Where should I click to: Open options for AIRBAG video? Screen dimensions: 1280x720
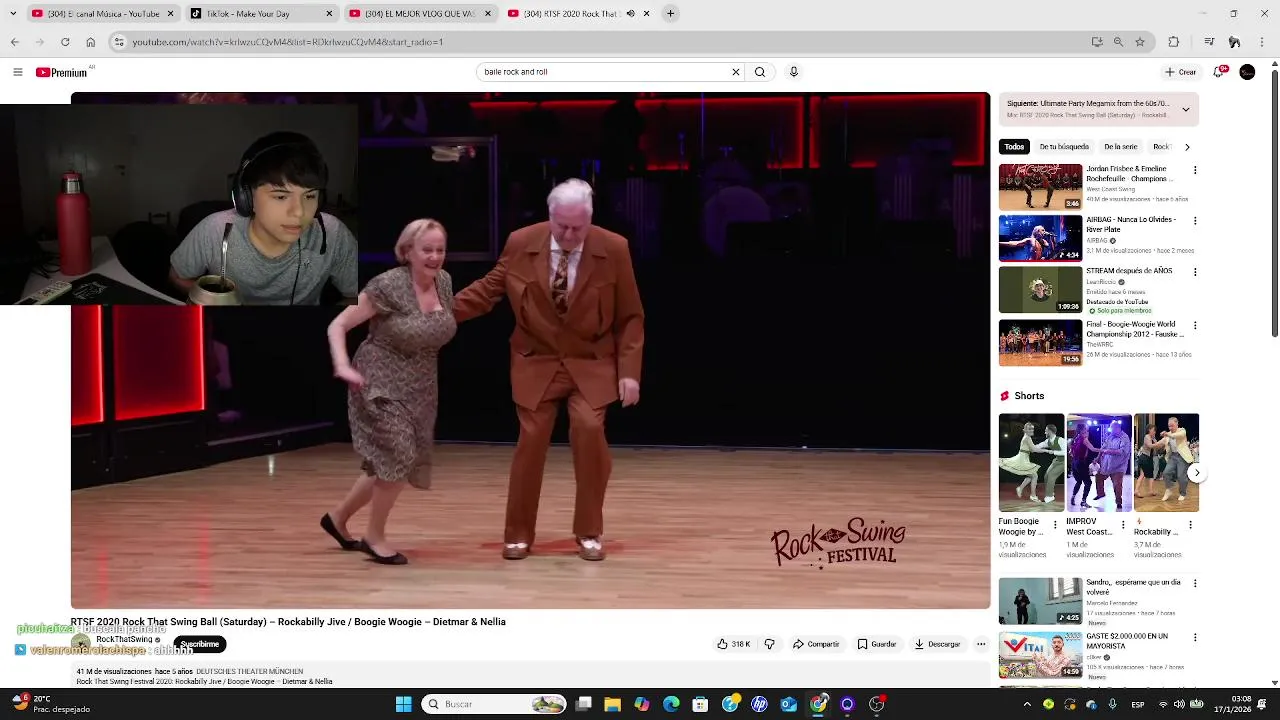(x=1195, y=221)
